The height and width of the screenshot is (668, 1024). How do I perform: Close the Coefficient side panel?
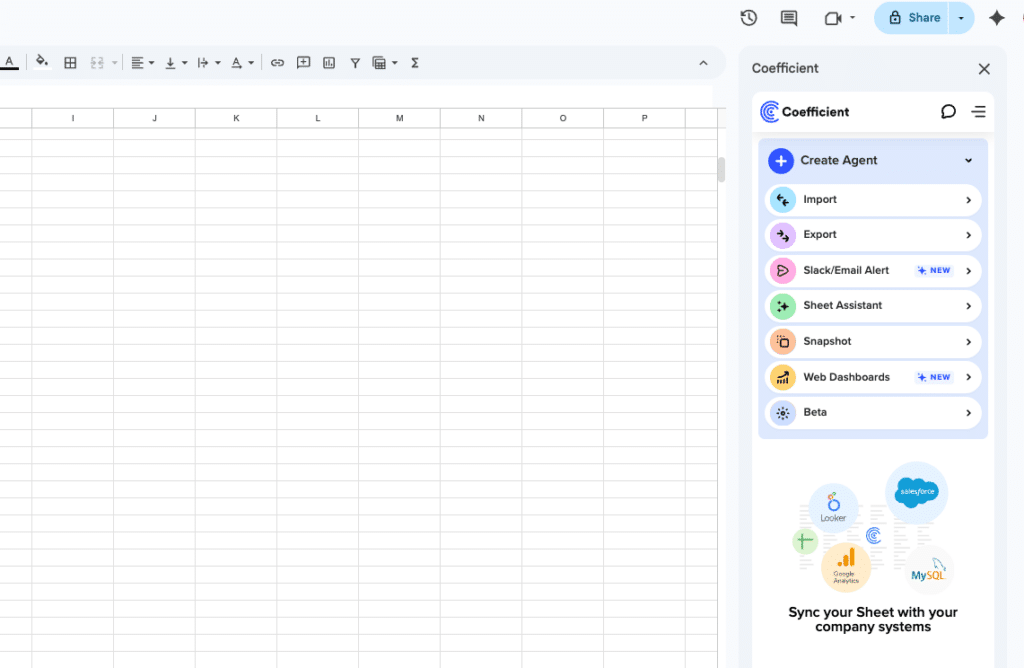point(984,69)
